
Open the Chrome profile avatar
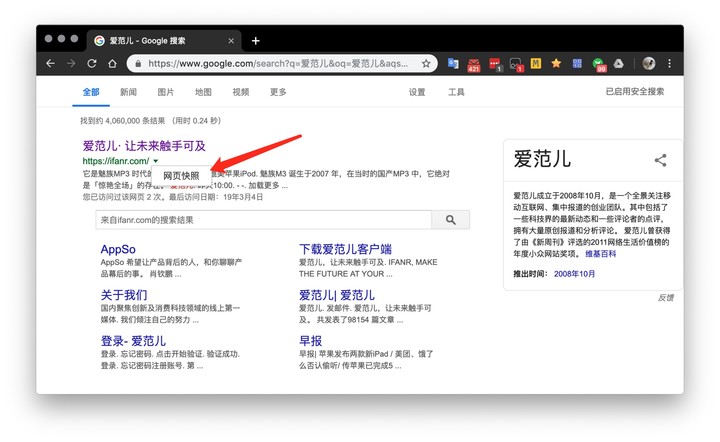pos(649,63)
